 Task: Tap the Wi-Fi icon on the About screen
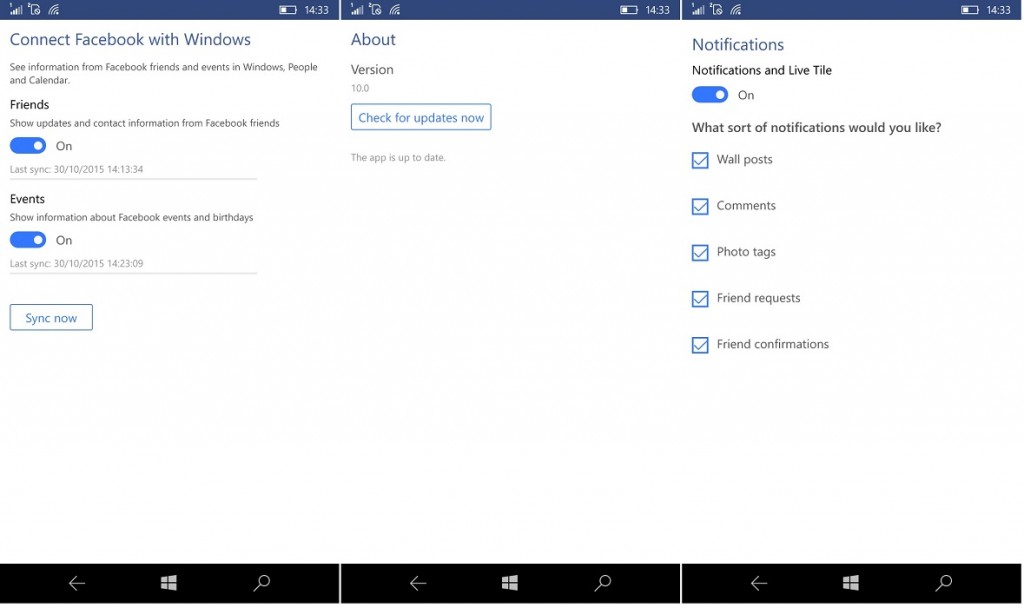coord(394,10)
